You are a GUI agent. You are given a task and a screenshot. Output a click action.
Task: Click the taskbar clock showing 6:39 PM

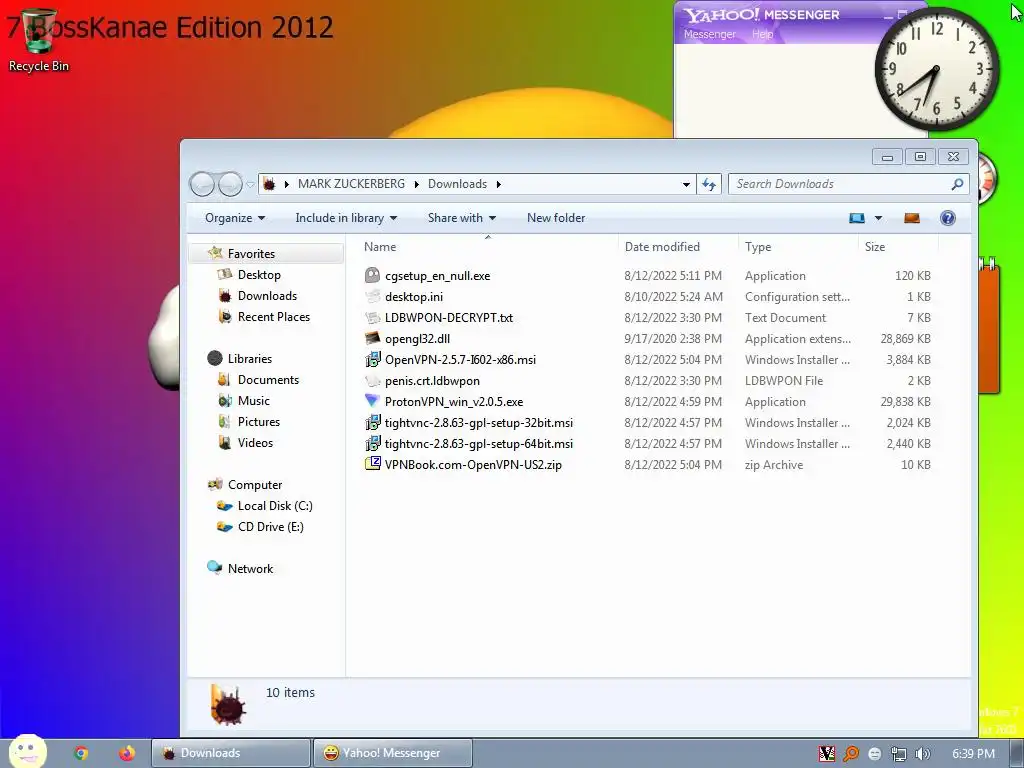pos(973,754)
